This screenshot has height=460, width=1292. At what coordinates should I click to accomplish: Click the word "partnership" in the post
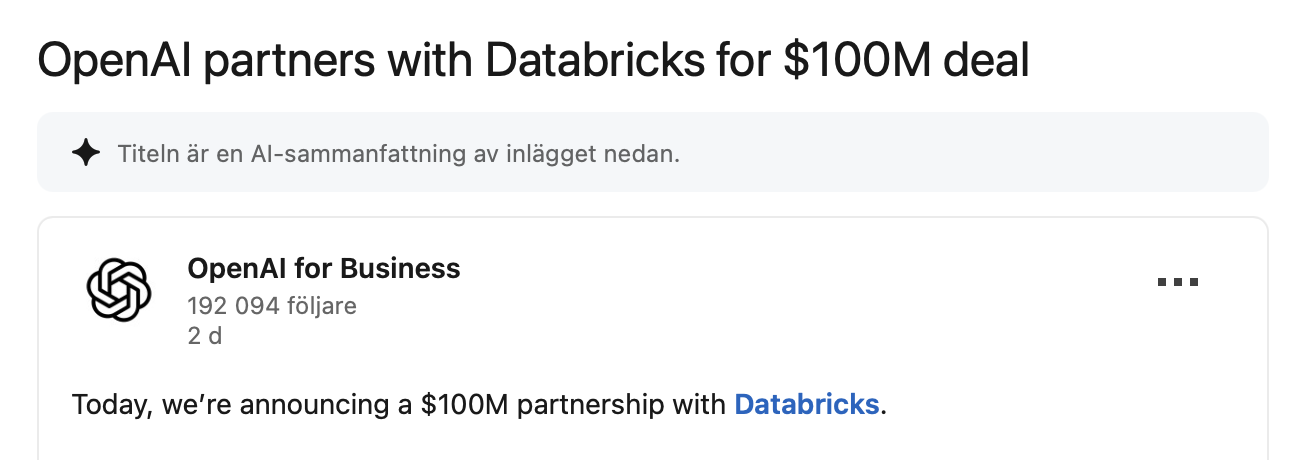(x=586, y=405)
